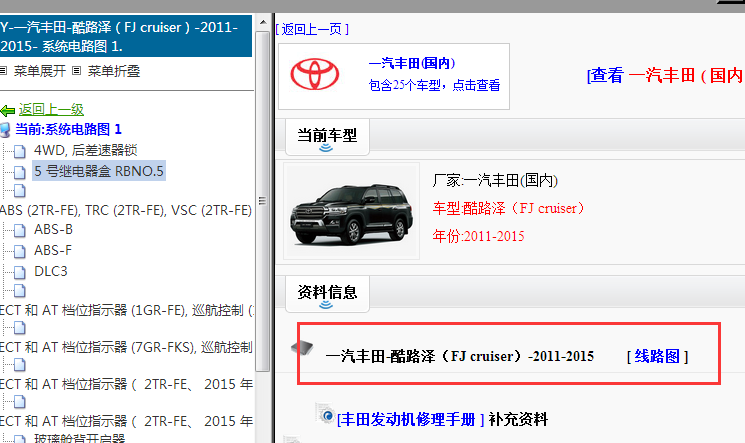This screenshot has height=443, width=745.
Task: Click the 查看 一汽丰田 (国内 link
Action: (666, 75)
